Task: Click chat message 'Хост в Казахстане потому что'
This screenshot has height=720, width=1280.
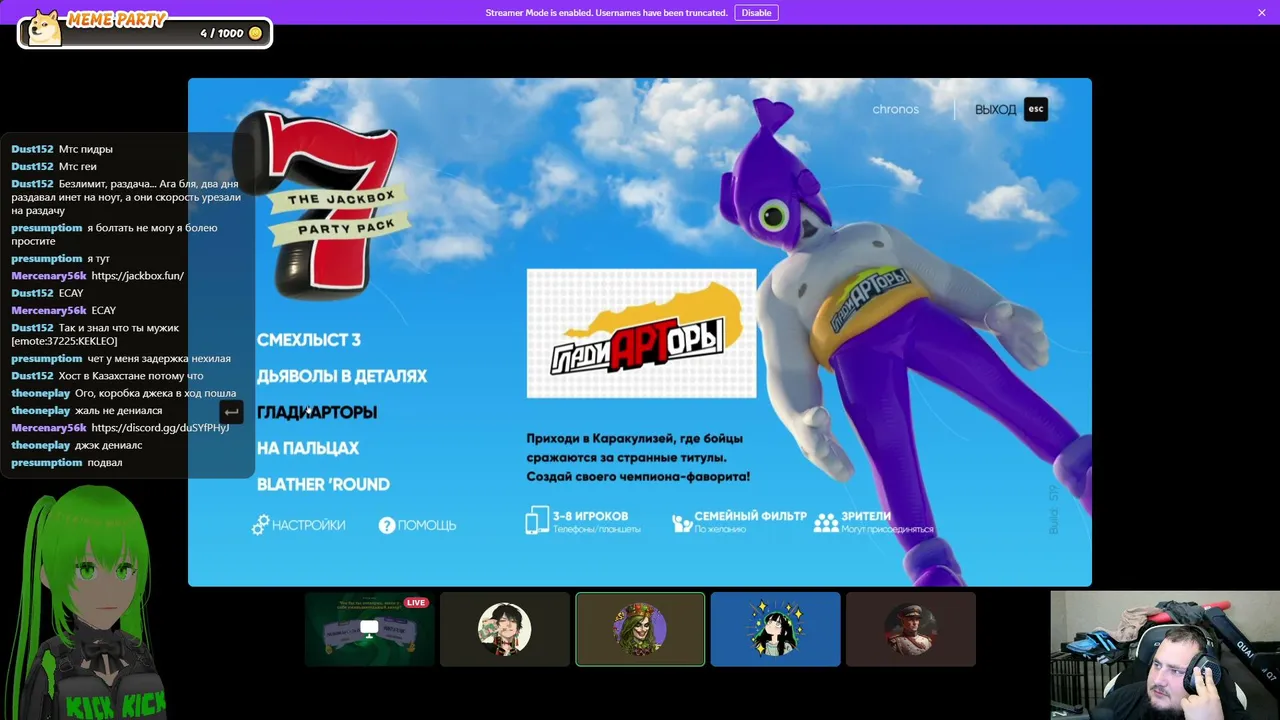Action: tap(131, 376)
